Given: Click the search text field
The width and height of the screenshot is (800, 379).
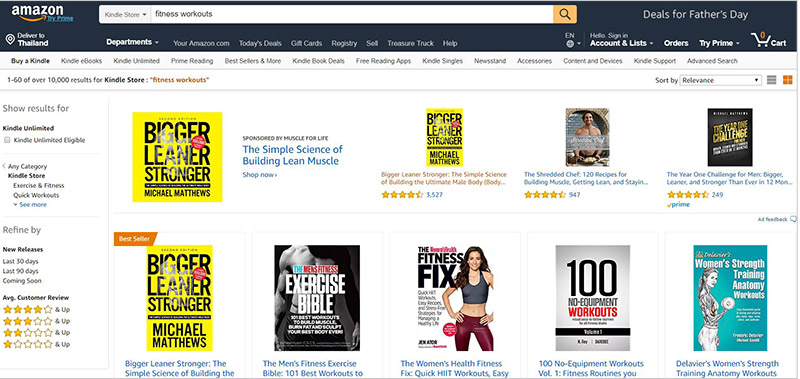Looking at the screenshot, I should click(x=352, y=14).
